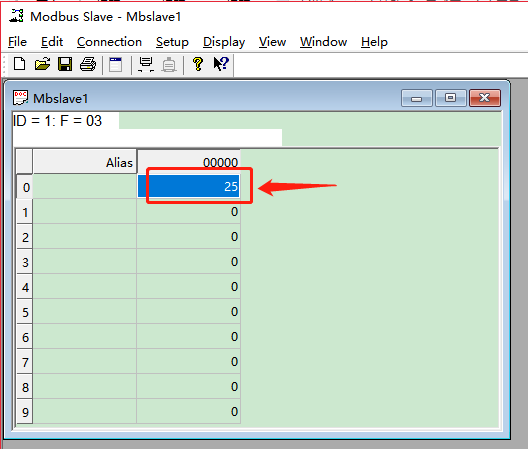Image resolution: width=528 pixels, height=449 pixels.
Task: Open the Window menu
Action: point(323,42)
